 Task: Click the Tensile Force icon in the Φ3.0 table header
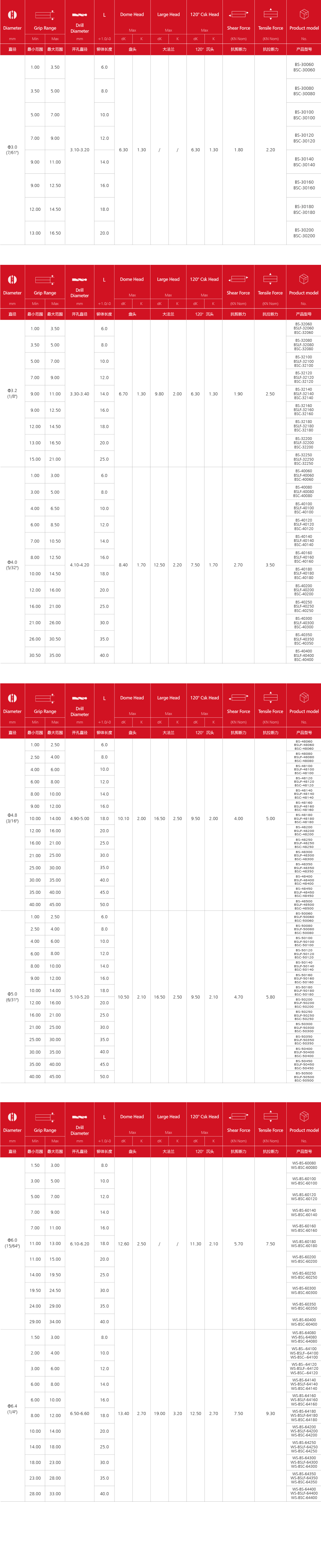coord(270,14)
